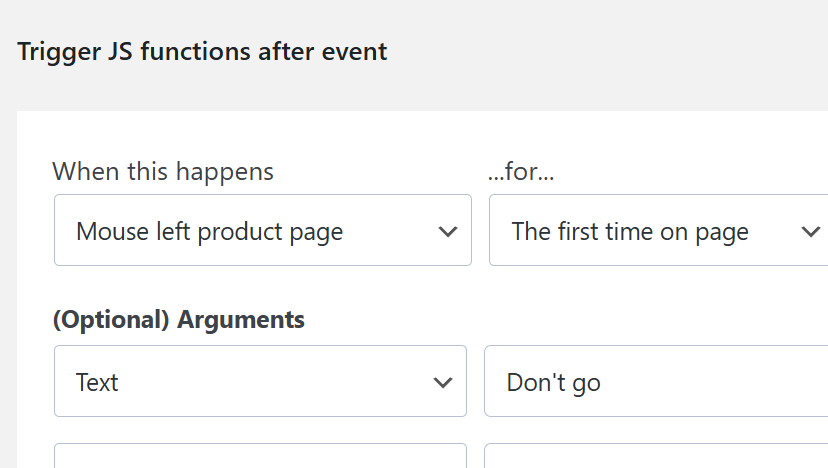Click the gray header area right of the title
The image size is (828, 468).
(x=610, y=52)
